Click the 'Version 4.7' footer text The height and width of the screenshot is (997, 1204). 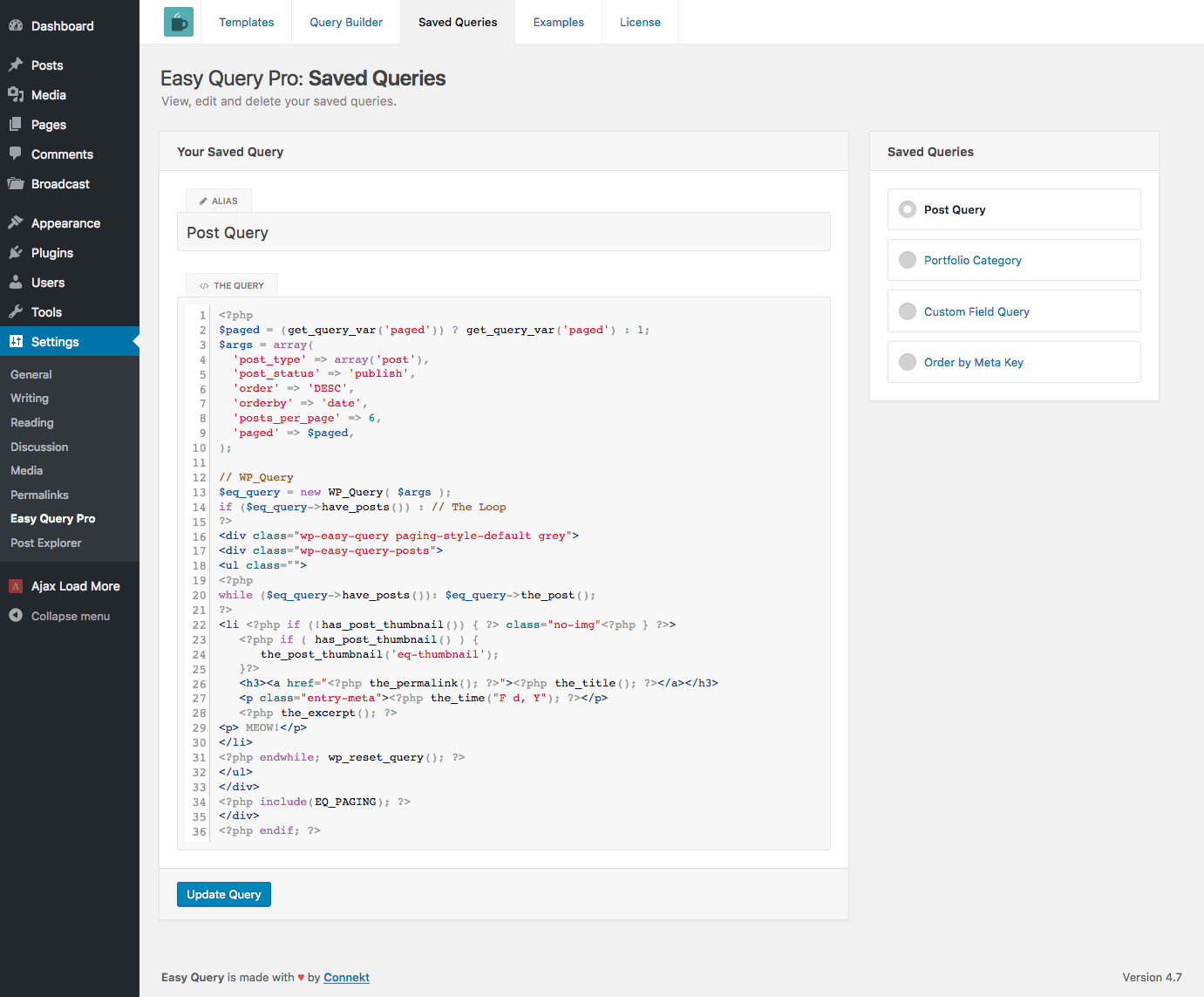tap(1152, 977)
